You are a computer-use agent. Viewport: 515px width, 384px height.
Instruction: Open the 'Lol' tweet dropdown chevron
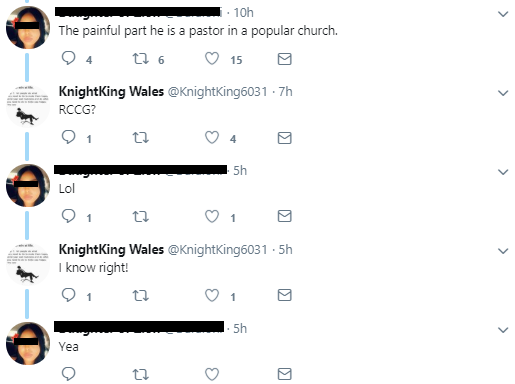pos(503,172)
